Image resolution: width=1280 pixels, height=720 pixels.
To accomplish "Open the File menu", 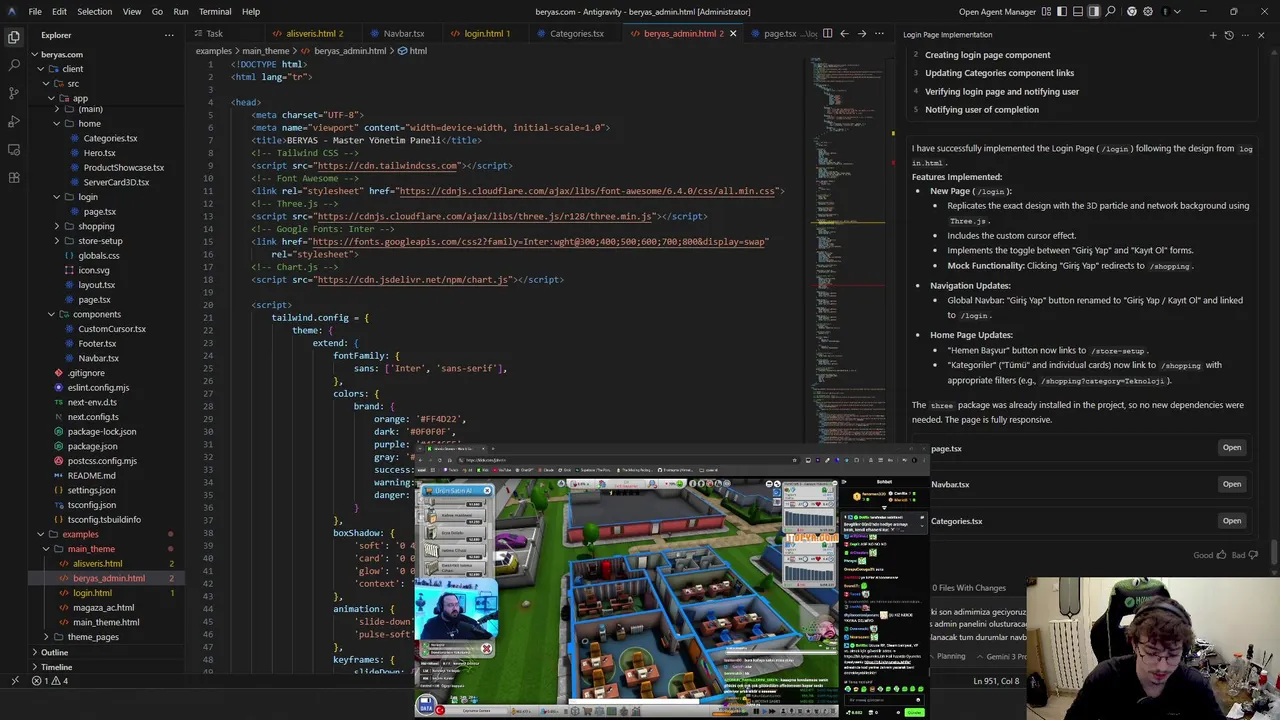I will point(35,12).
